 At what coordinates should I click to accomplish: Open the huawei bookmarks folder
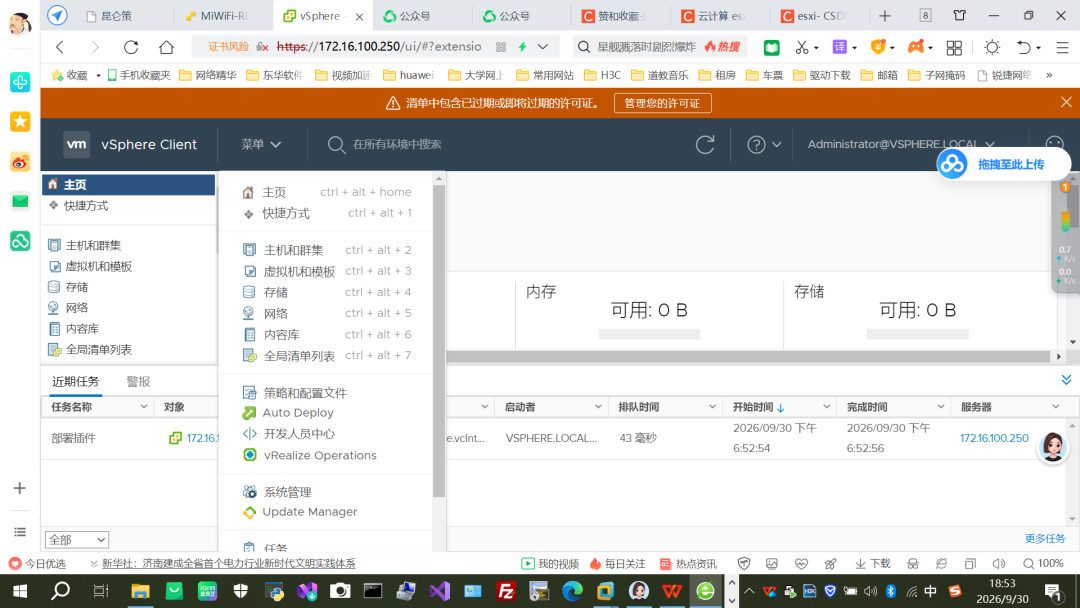[408, 75]
